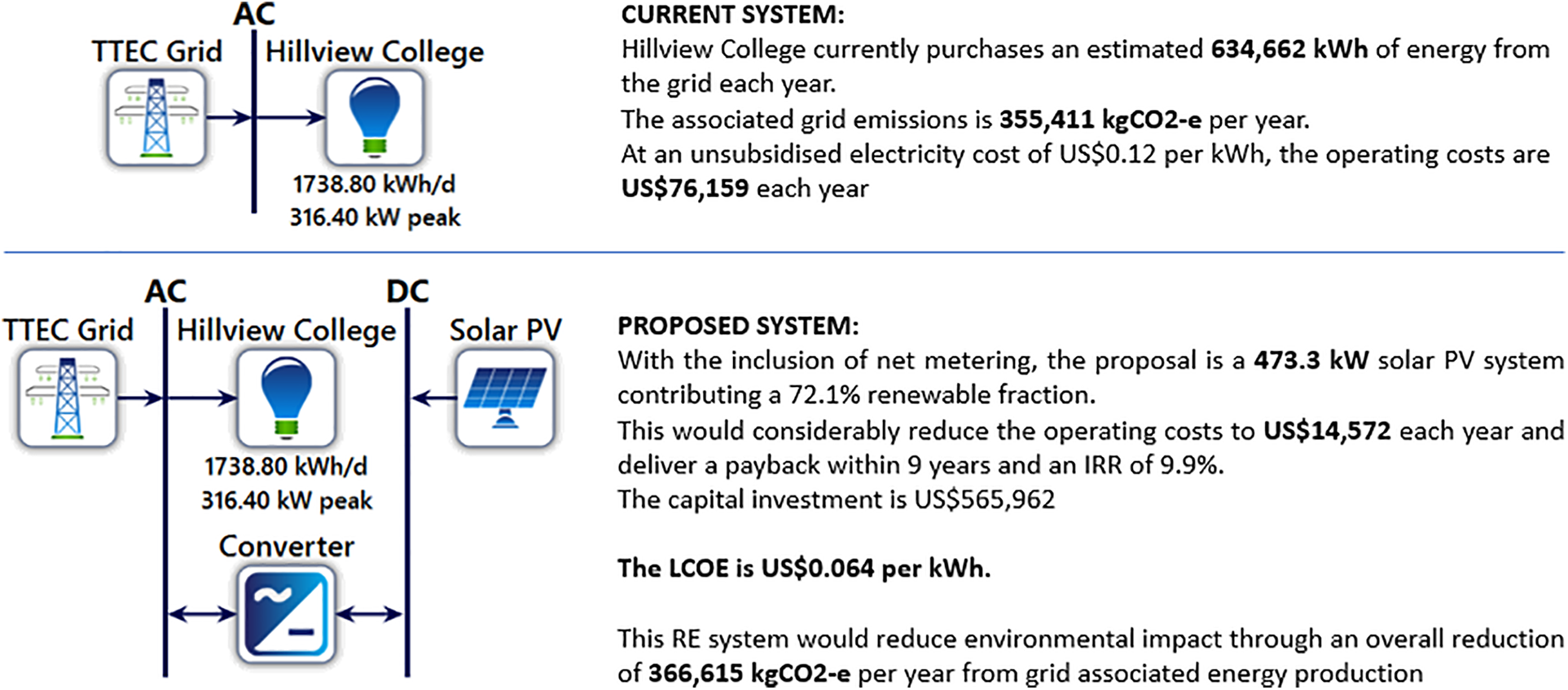Select the "Solar PV" text label
1568x690 pixels.
click(x=505, y=330)
